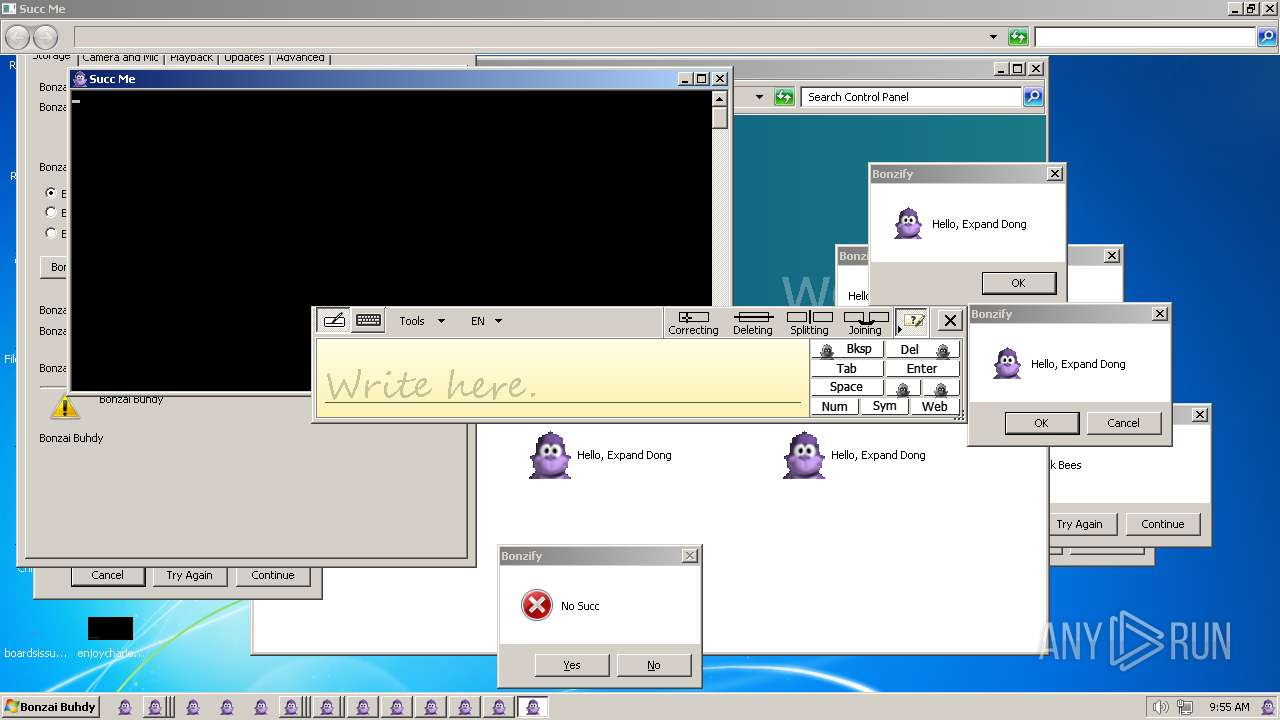Click the Succ Me title bar Bonzi icon
This screenshot has width=1280, height=720.
pyautogui.click(x=80, y=79)
